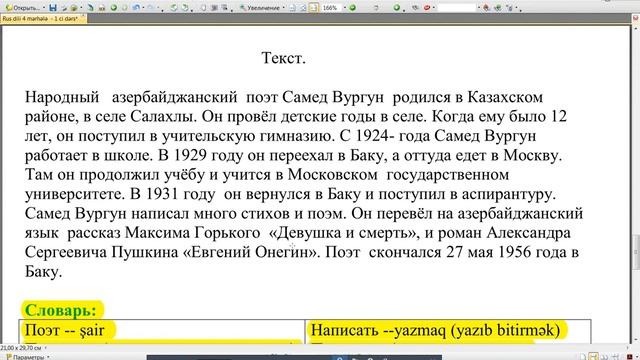The image size is (640, 360).
Task: Expand the dropdown arrow beside Открыть
Action: [x=44, y=8]
